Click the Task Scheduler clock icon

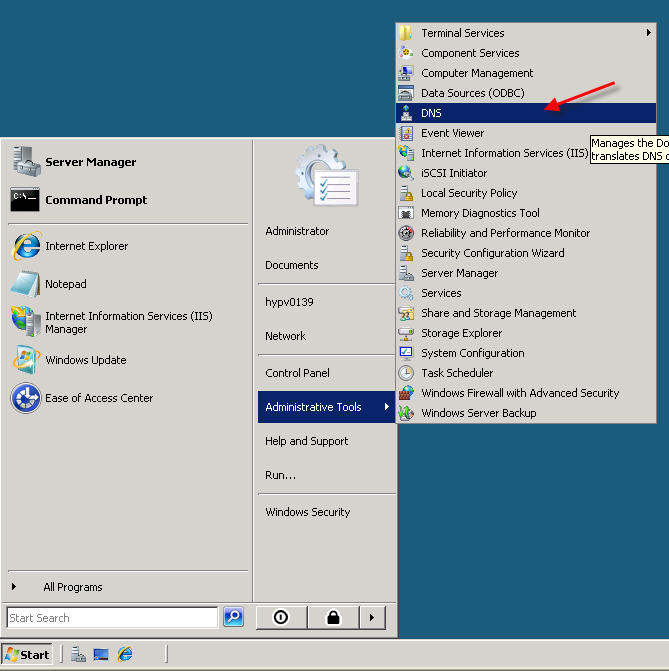pyautogui.click(x=406, y=373)
